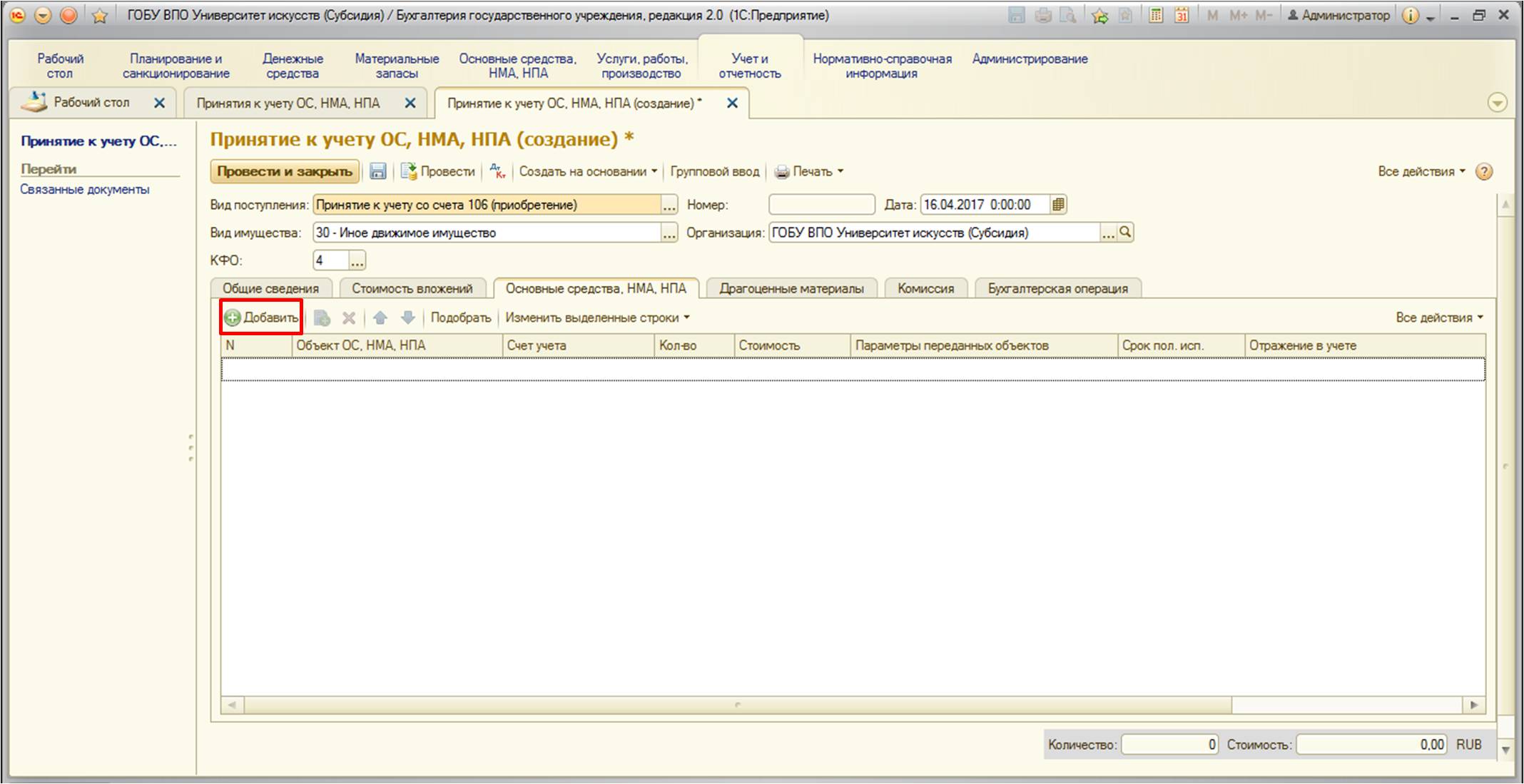
Task: Click the save document floppy icon
Action: (x=377, y=171)
